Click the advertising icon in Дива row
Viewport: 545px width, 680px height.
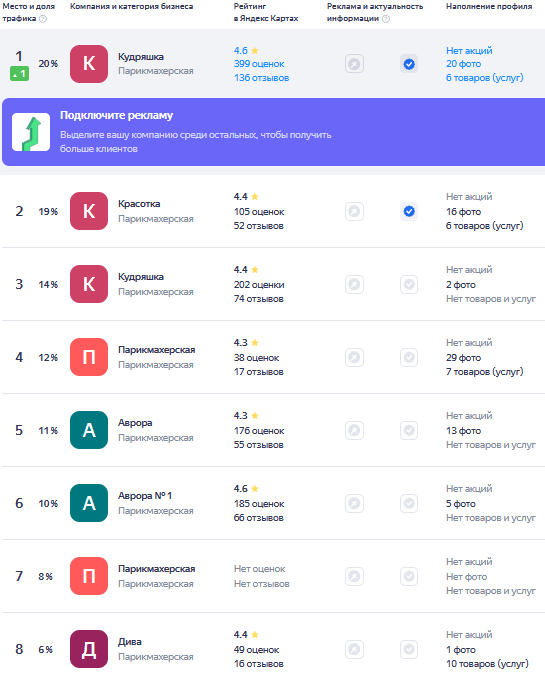point(354,650)
